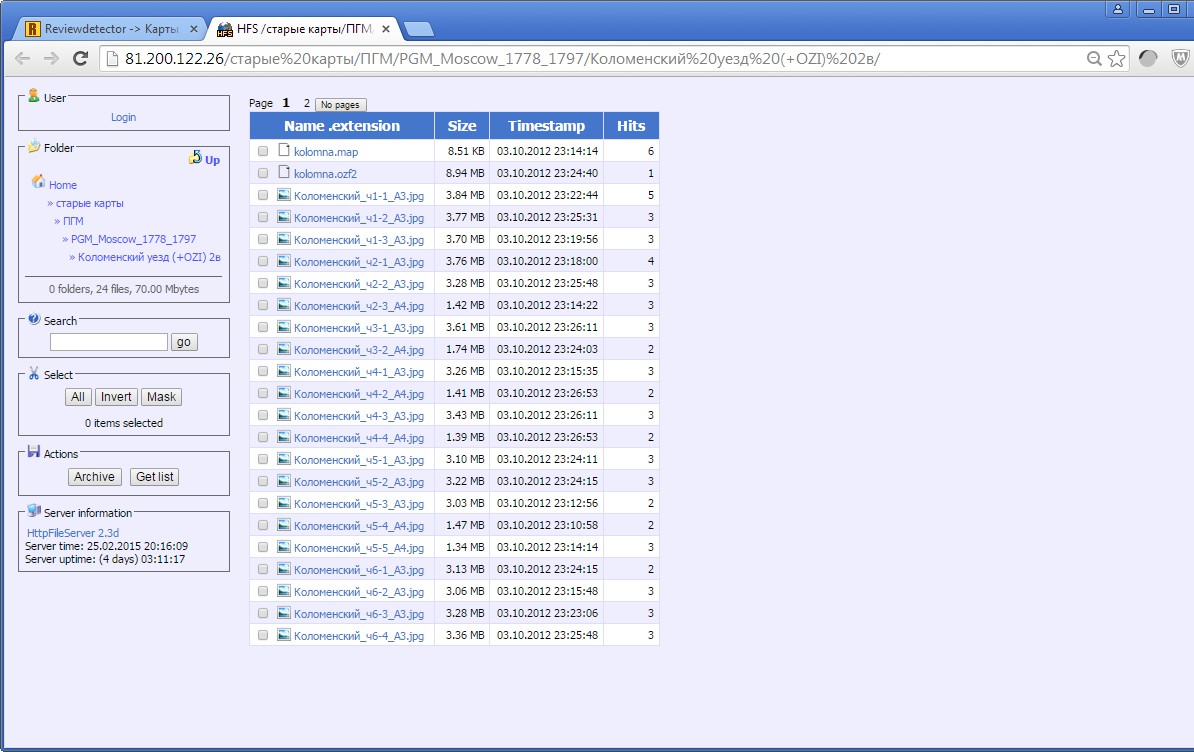1194x752 pixels.
Task: Sort by the Hits column header
Action: (x=631, y=126)
